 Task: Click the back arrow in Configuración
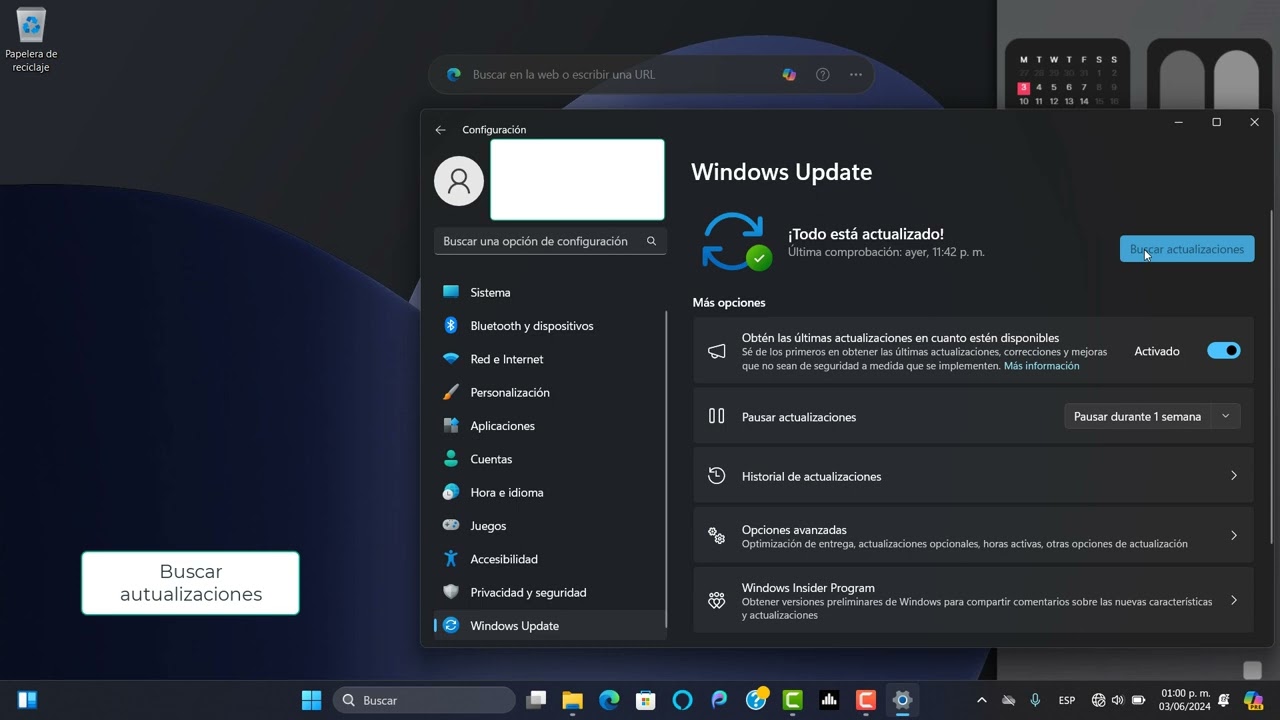coord(440,130)
